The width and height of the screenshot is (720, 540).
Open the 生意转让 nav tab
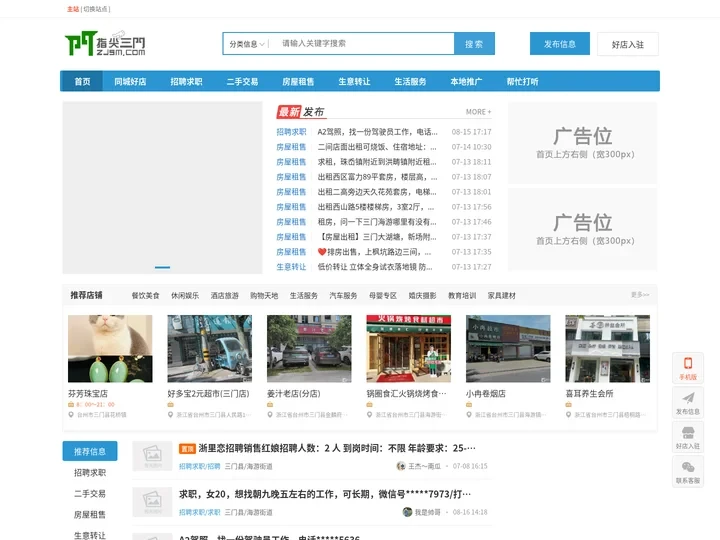click(354, 81)
